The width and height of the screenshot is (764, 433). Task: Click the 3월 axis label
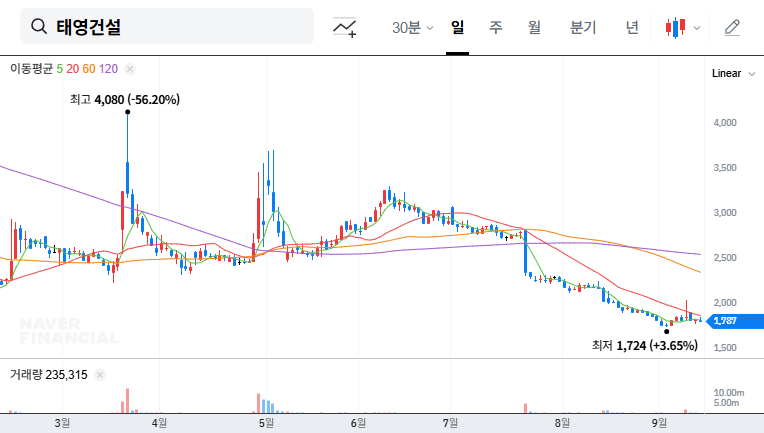(x=62, y=423)
